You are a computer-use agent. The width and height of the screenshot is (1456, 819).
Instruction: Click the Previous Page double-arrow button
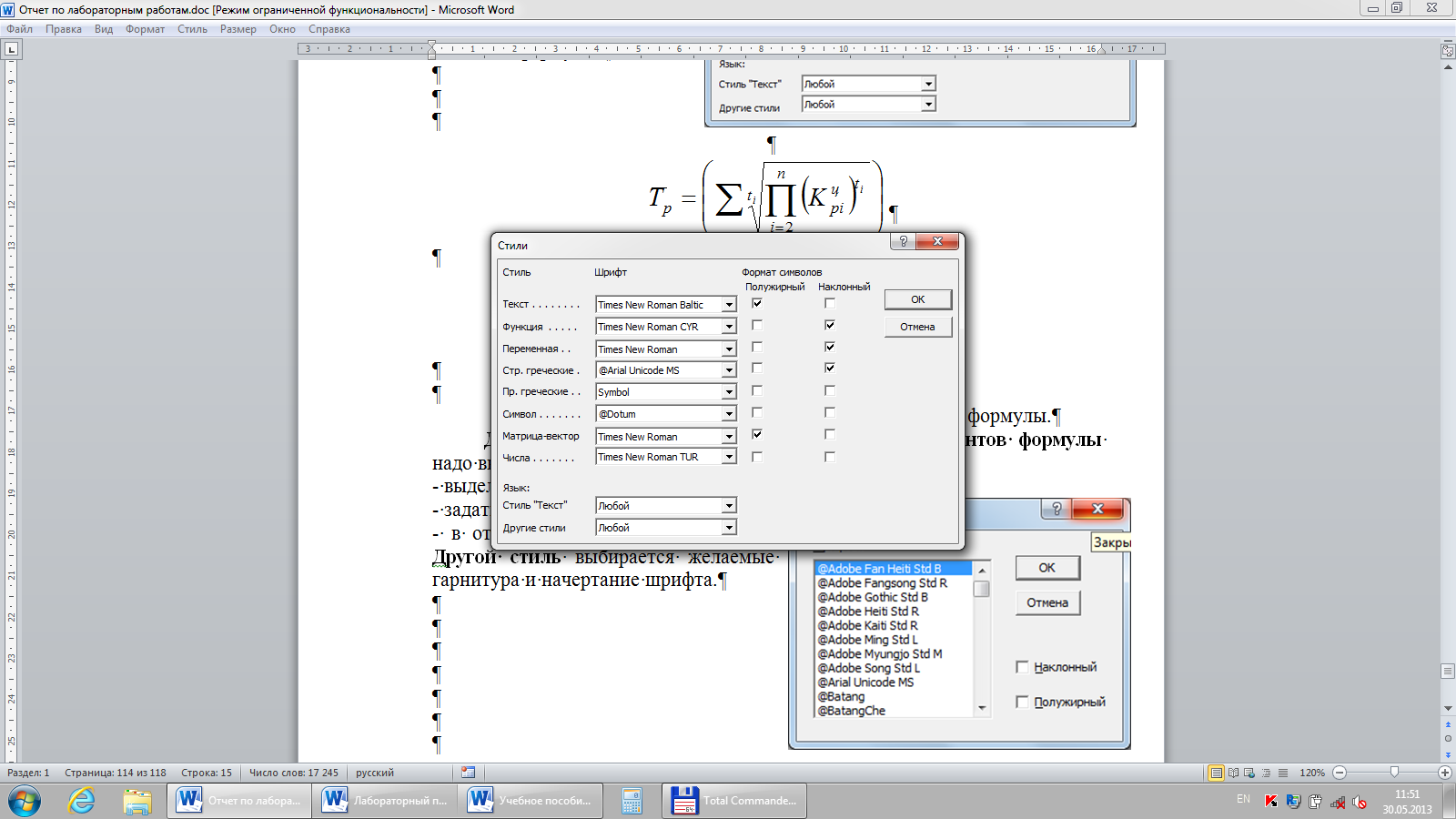coord(1448,725)
